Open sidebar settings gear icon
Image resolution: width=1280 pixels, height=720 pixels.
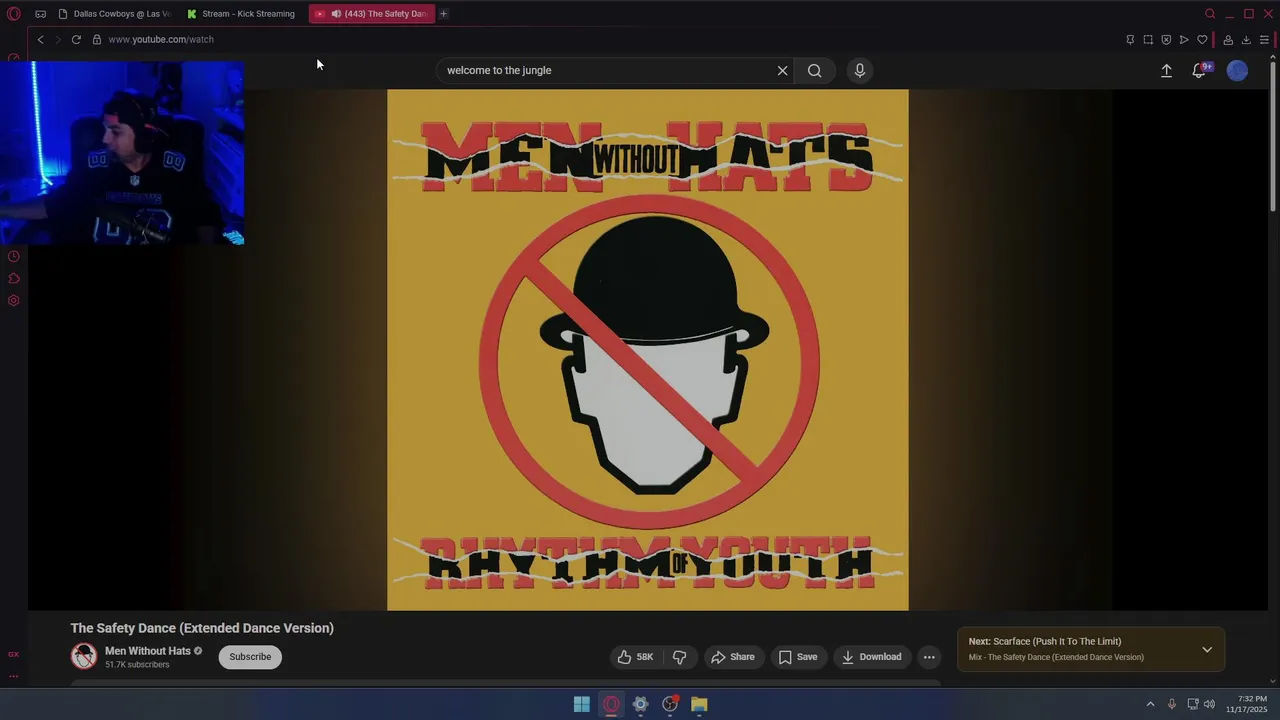pyautogui.click(x=13, y=300)
